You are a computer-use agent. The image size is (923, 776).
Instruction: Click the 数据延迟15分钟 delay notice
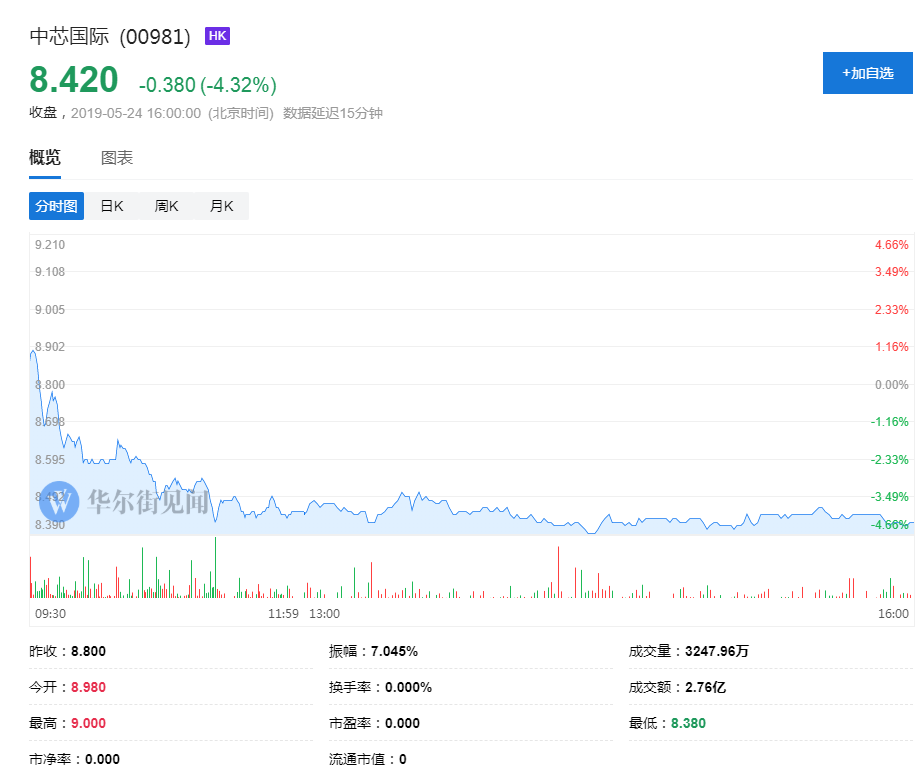click(x=333, y=113)
